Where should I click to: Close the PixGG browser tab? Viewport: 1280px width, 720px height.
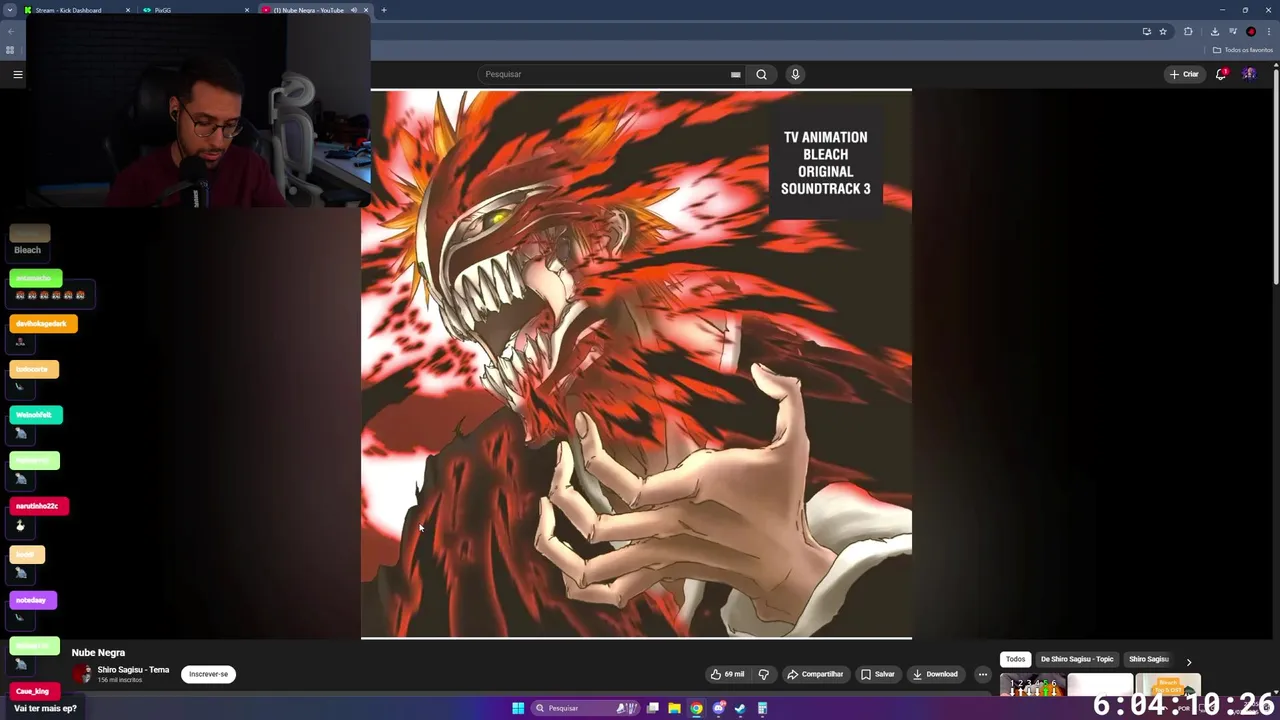click(247, 10)
